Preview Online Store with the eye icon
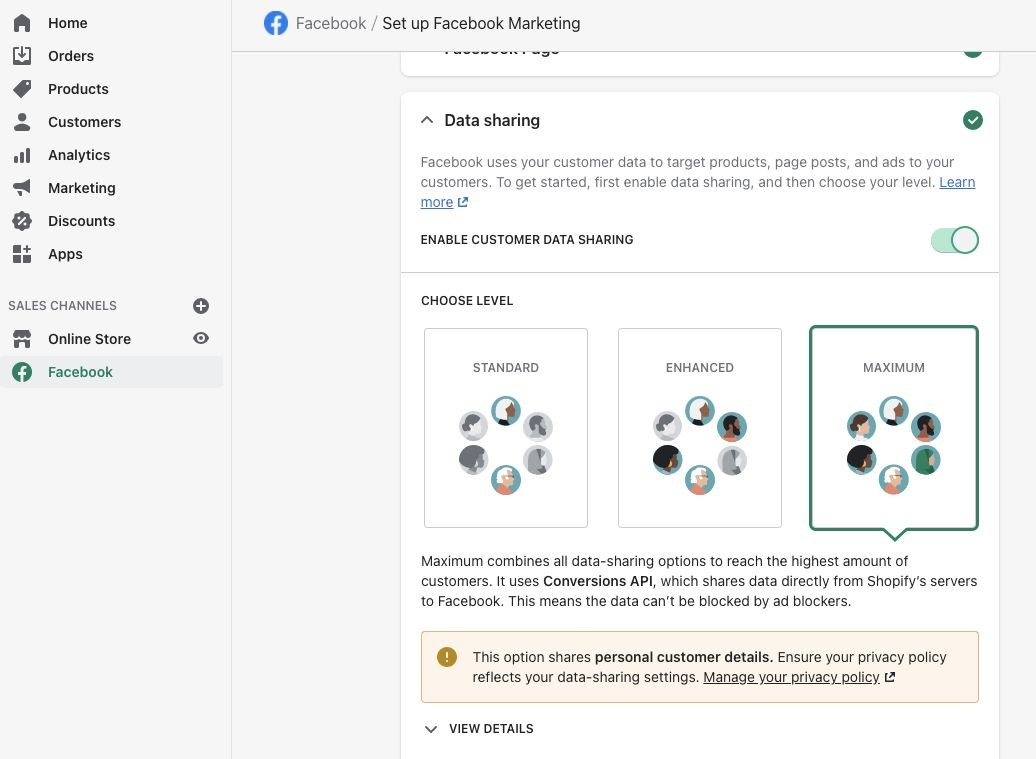This screenshot has width=1036, height=759. (x=201, y=339)
